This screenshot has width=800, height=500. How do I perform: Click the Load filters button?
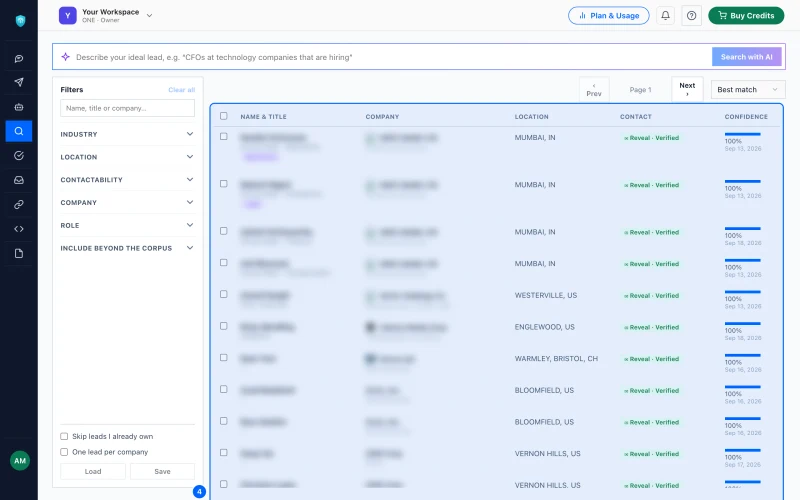[x=93, y=471]
